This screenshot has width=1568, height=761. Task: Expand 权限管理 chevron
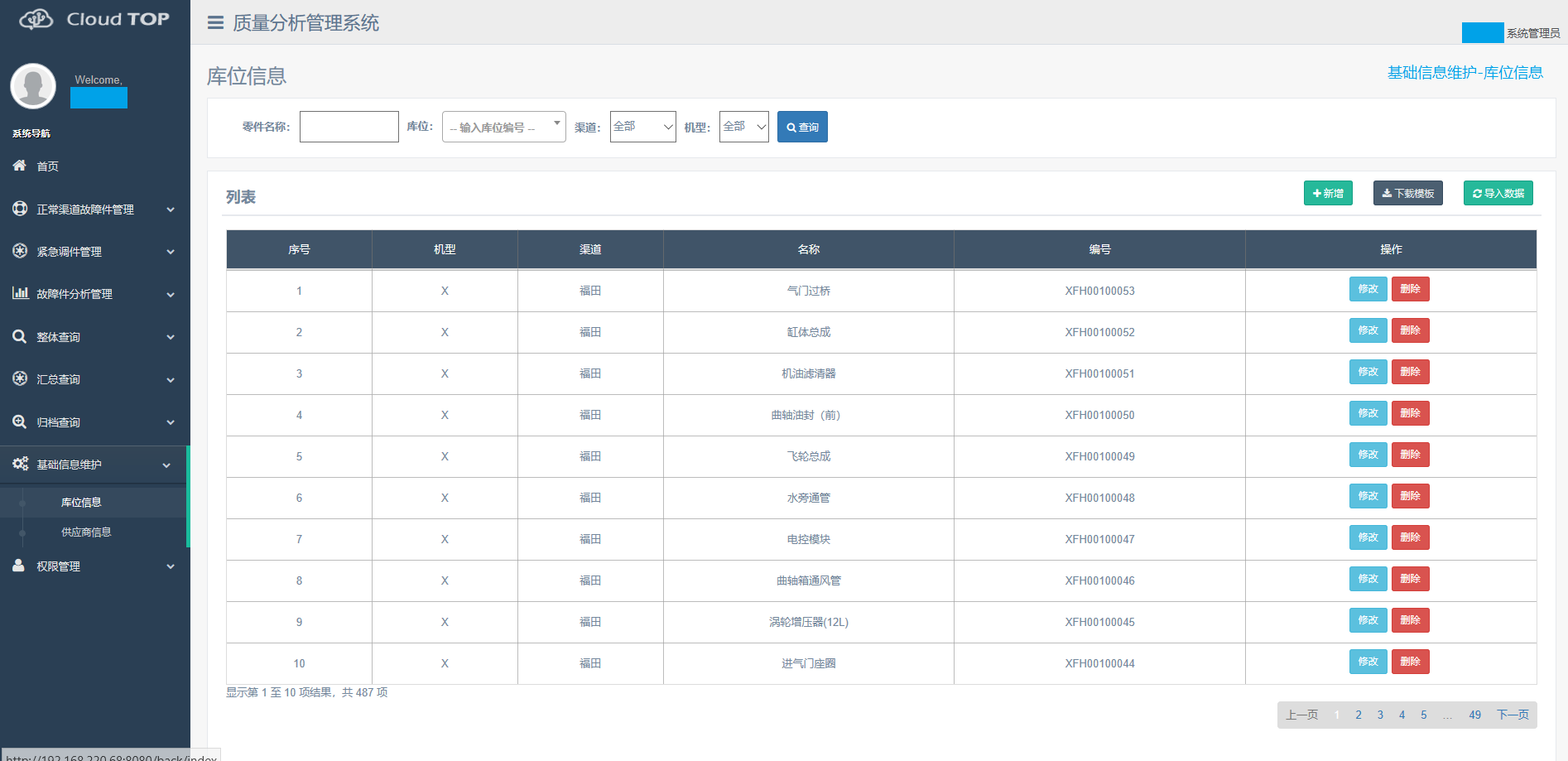[x=171, y=567]
